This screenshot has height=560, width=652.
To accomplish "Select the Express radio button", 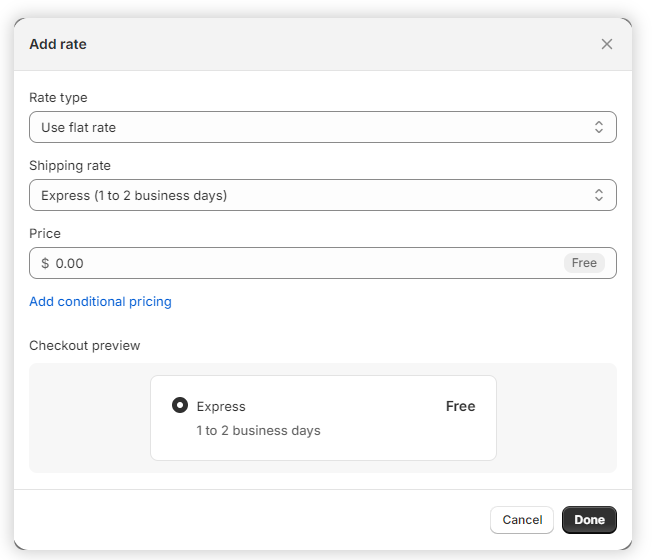I will 180,405.
